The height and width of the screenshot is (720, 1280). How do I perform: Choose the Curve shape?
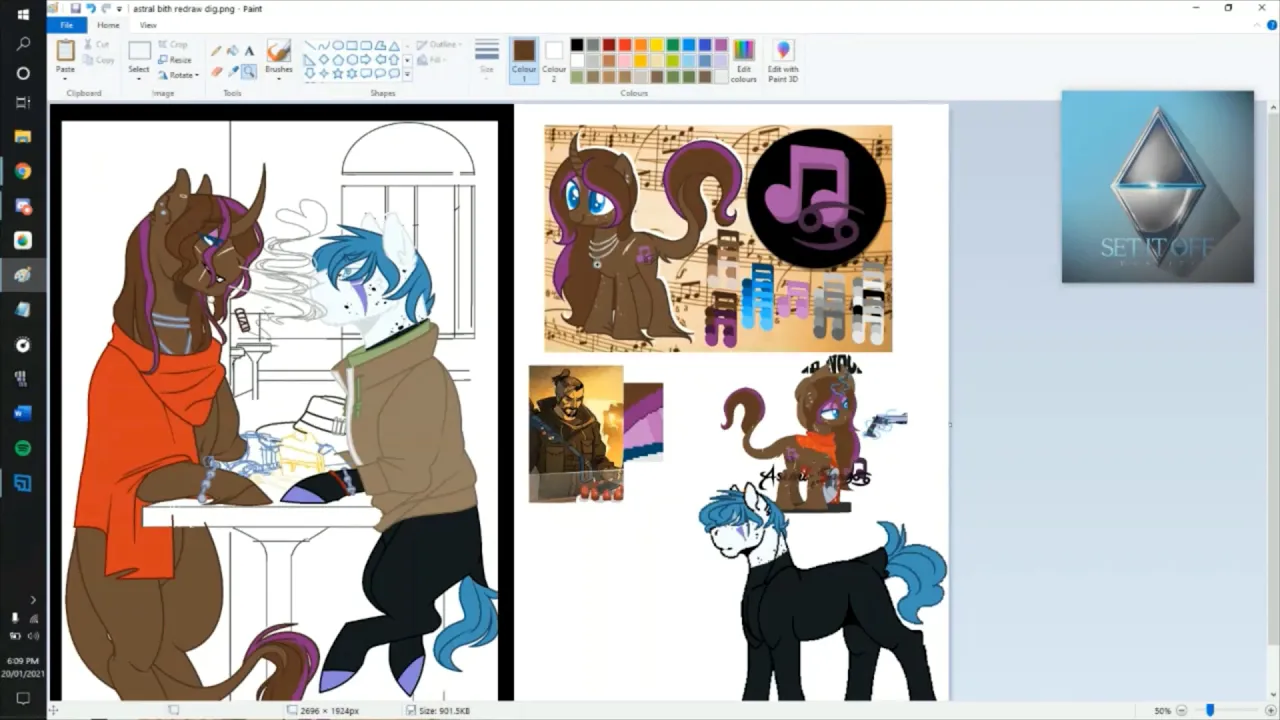[x=324, y=45]
